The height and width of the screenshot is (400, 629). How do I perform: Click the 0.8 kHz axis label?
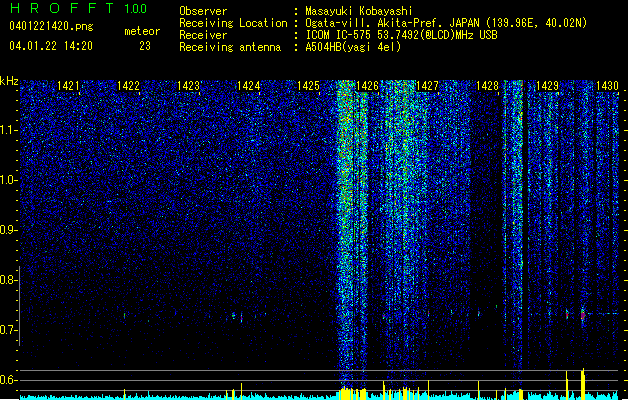[9, 280]
